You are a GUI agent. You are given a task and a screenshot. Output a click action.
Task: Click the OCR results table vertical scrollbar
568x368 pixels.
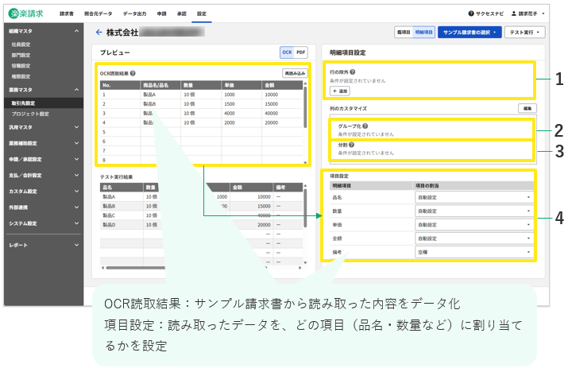(305, 107)
